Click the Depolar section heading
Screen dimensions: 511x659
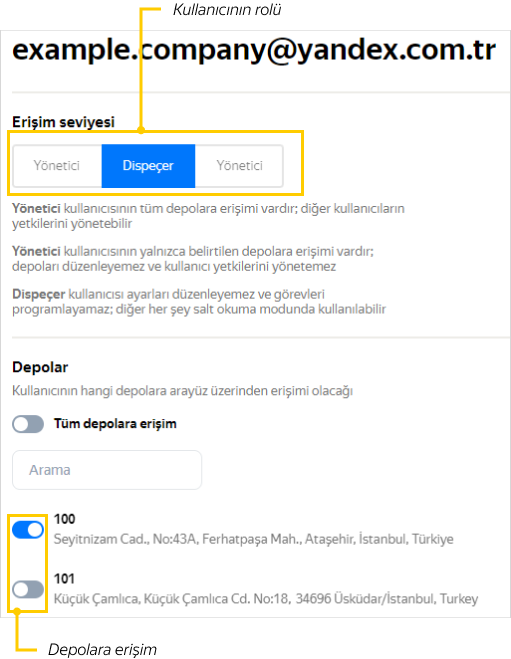[x=40, y=367]
